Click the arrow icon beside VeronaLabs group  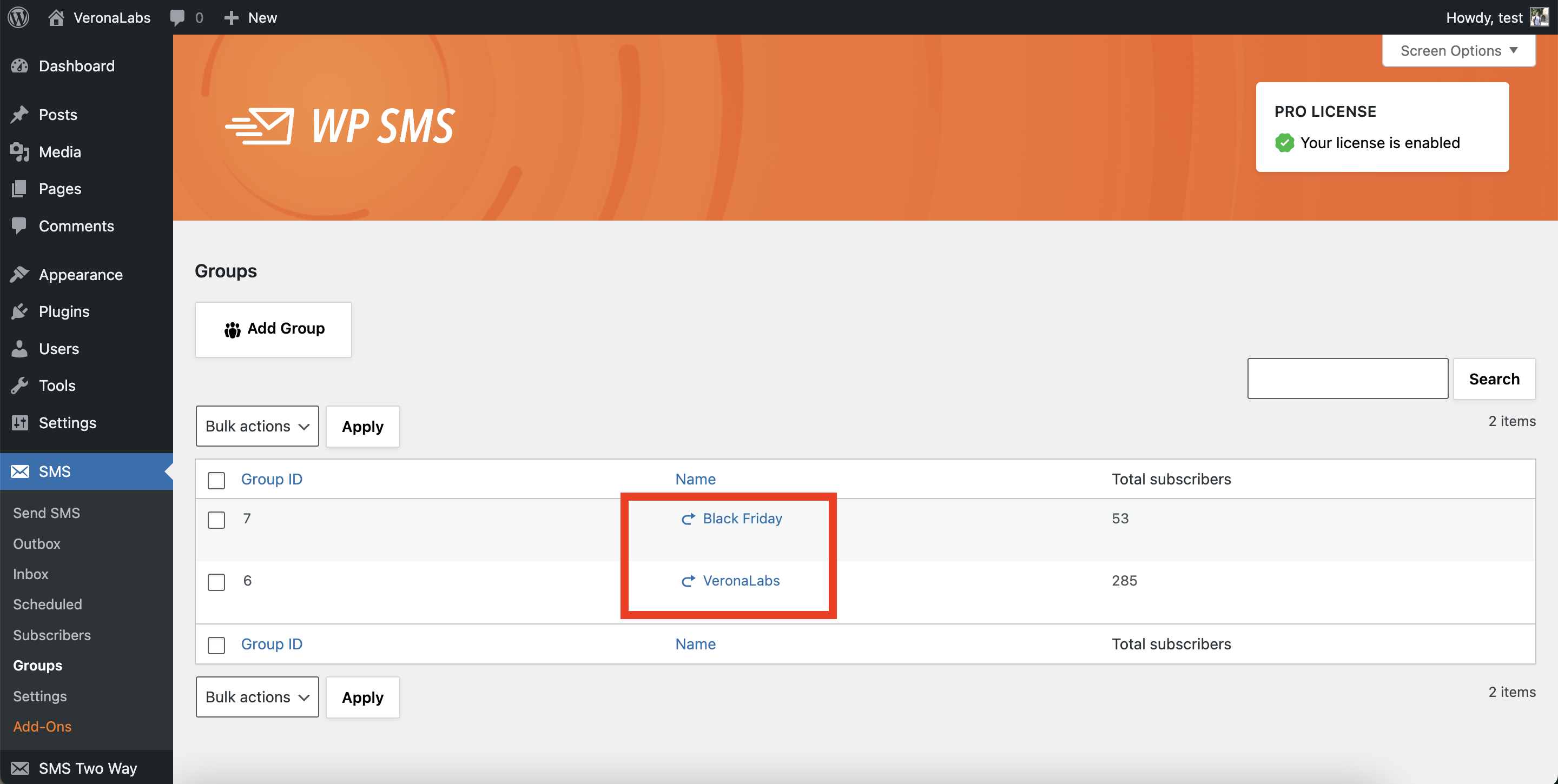(x=688, y=581)
